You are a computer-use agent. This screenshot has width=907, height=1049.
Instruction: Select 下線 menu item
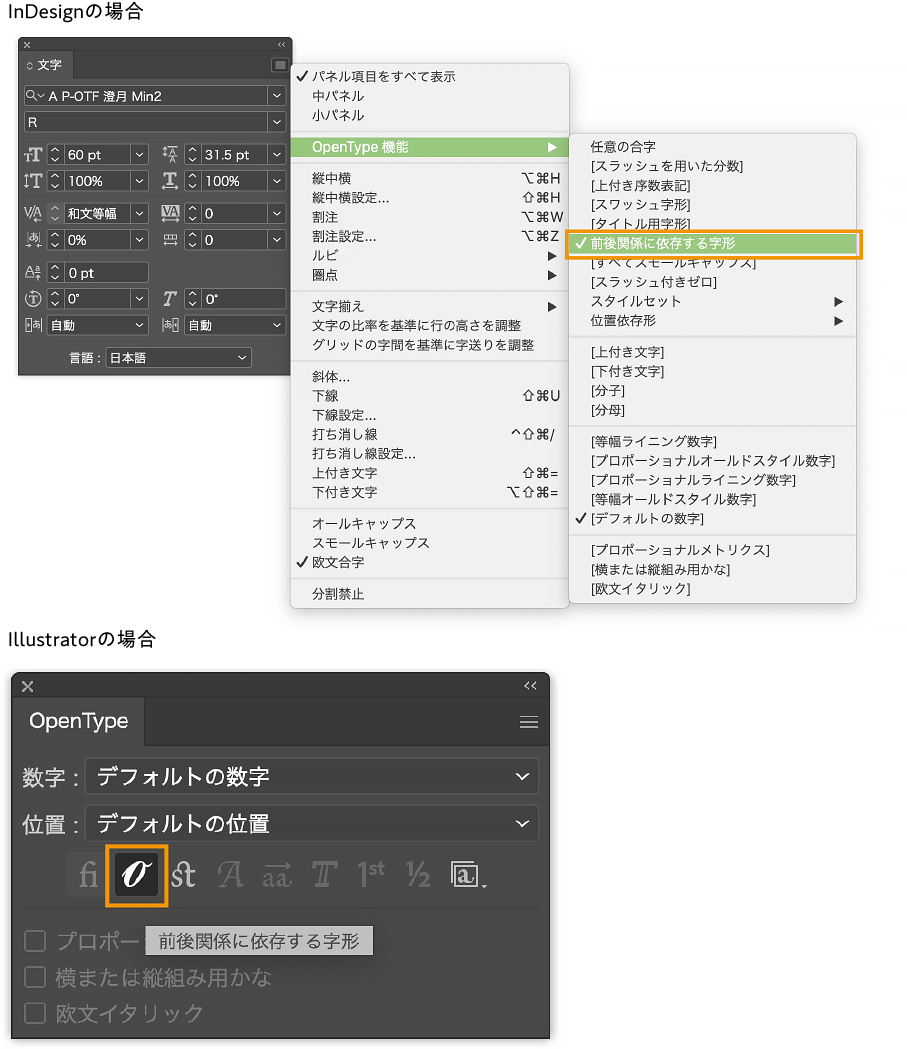pos(429,396)
